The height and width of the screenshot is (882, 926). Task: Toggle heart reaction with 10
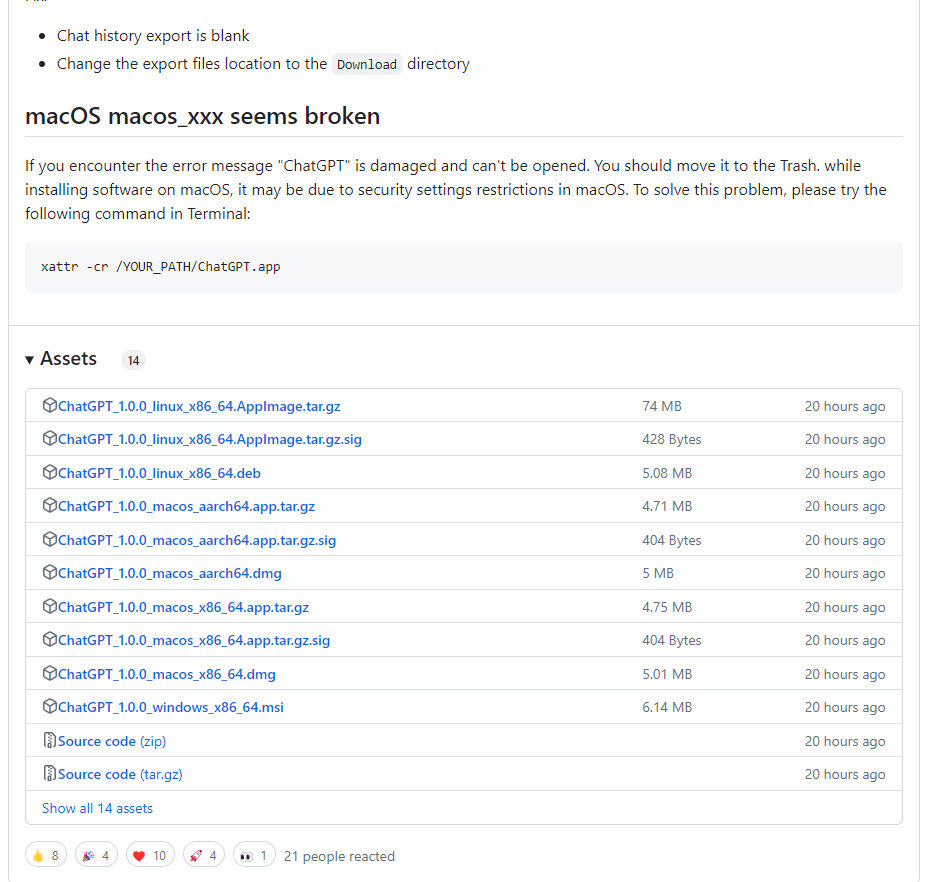click(151, 855)
